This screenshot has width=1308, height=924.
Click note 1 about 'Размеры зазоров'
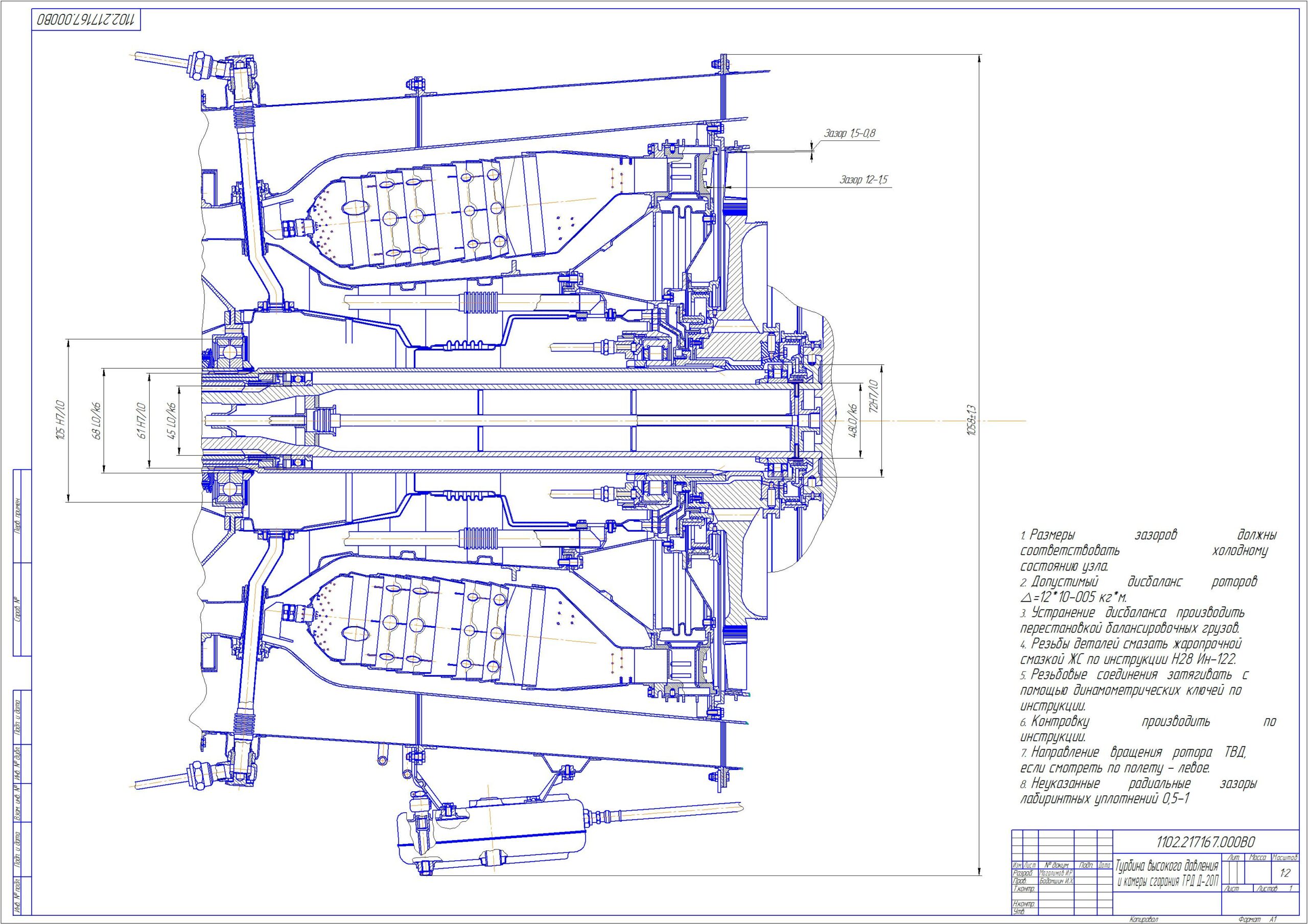1148,551
